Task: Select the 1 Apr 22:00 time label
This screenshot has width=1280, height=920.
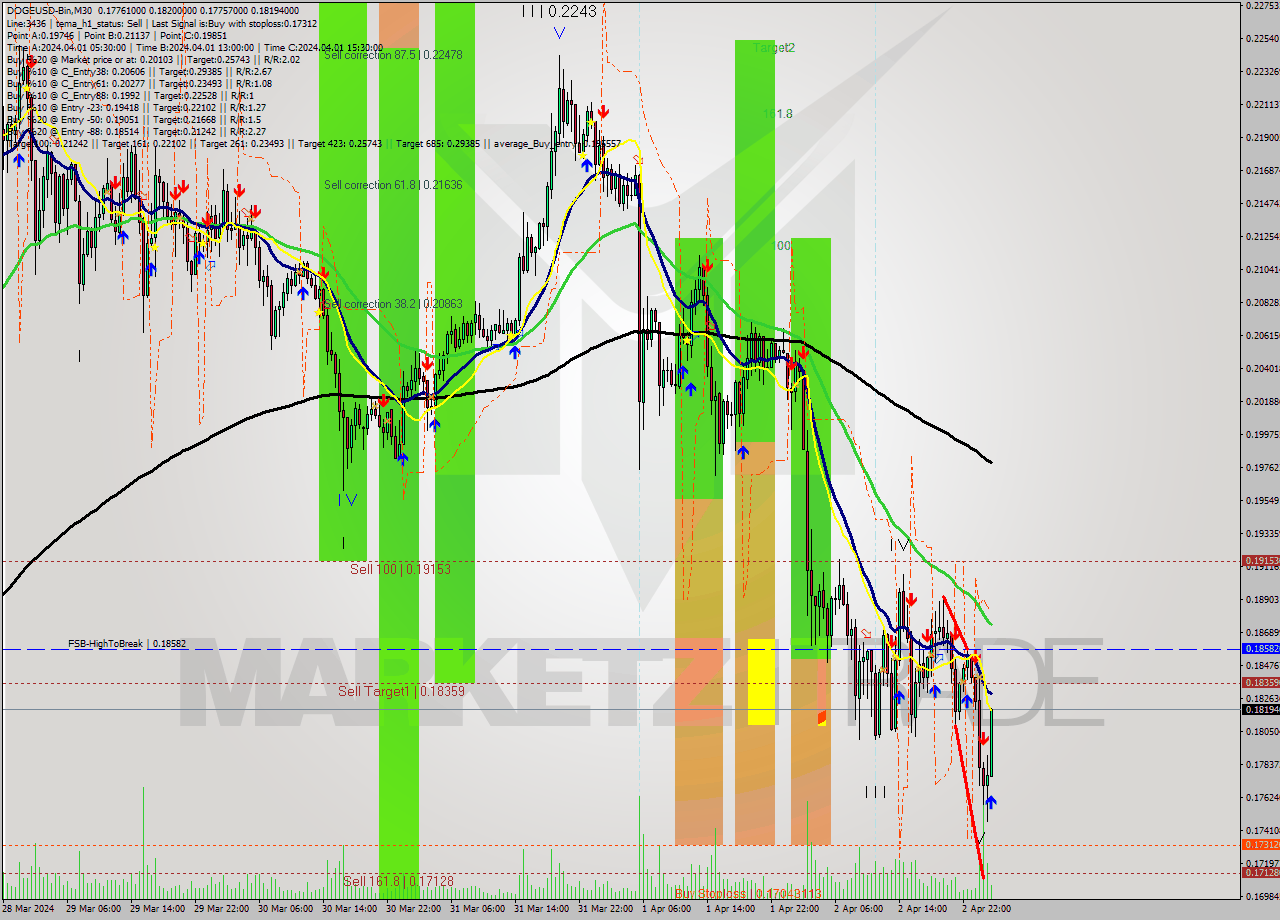Action: pyautogui.click(x=794, y=909)
